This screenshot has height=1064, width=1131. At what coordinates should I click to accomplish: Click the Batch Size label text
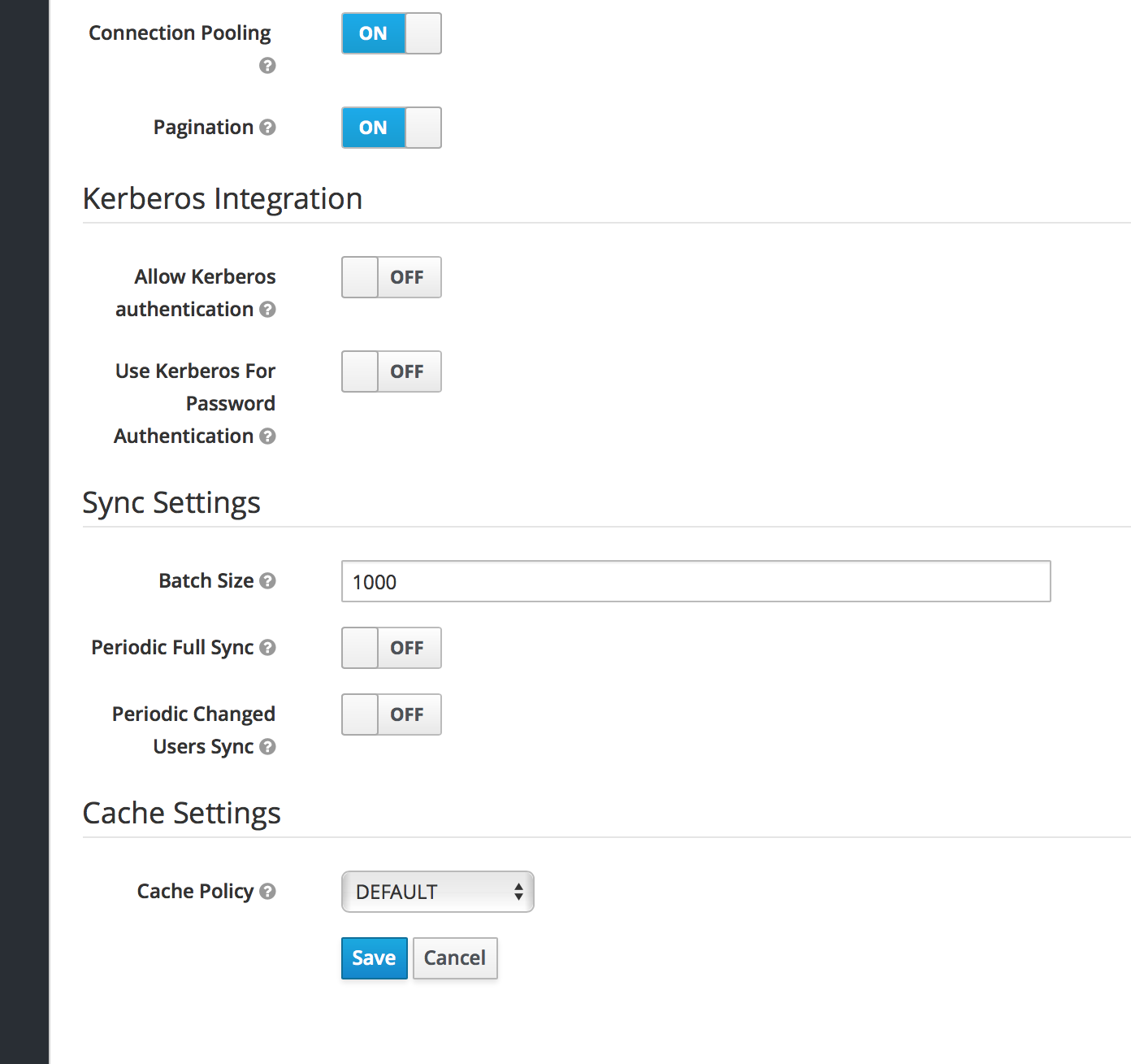(206, 581)
